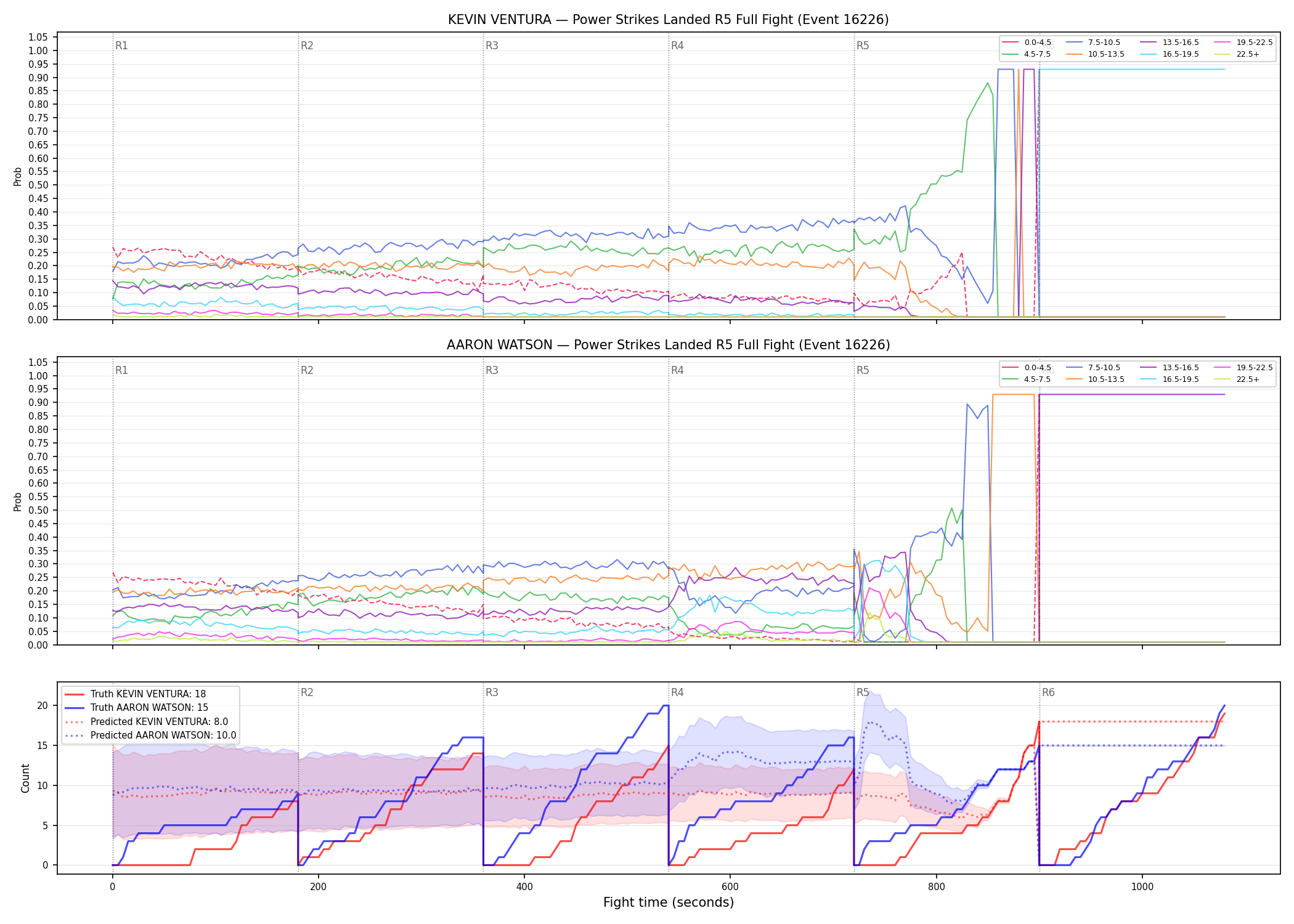The height and width of the screenshot is (924, 1294).
Task: Click the 1000 tick label on the x-axis
Action: click(1142, 887)
